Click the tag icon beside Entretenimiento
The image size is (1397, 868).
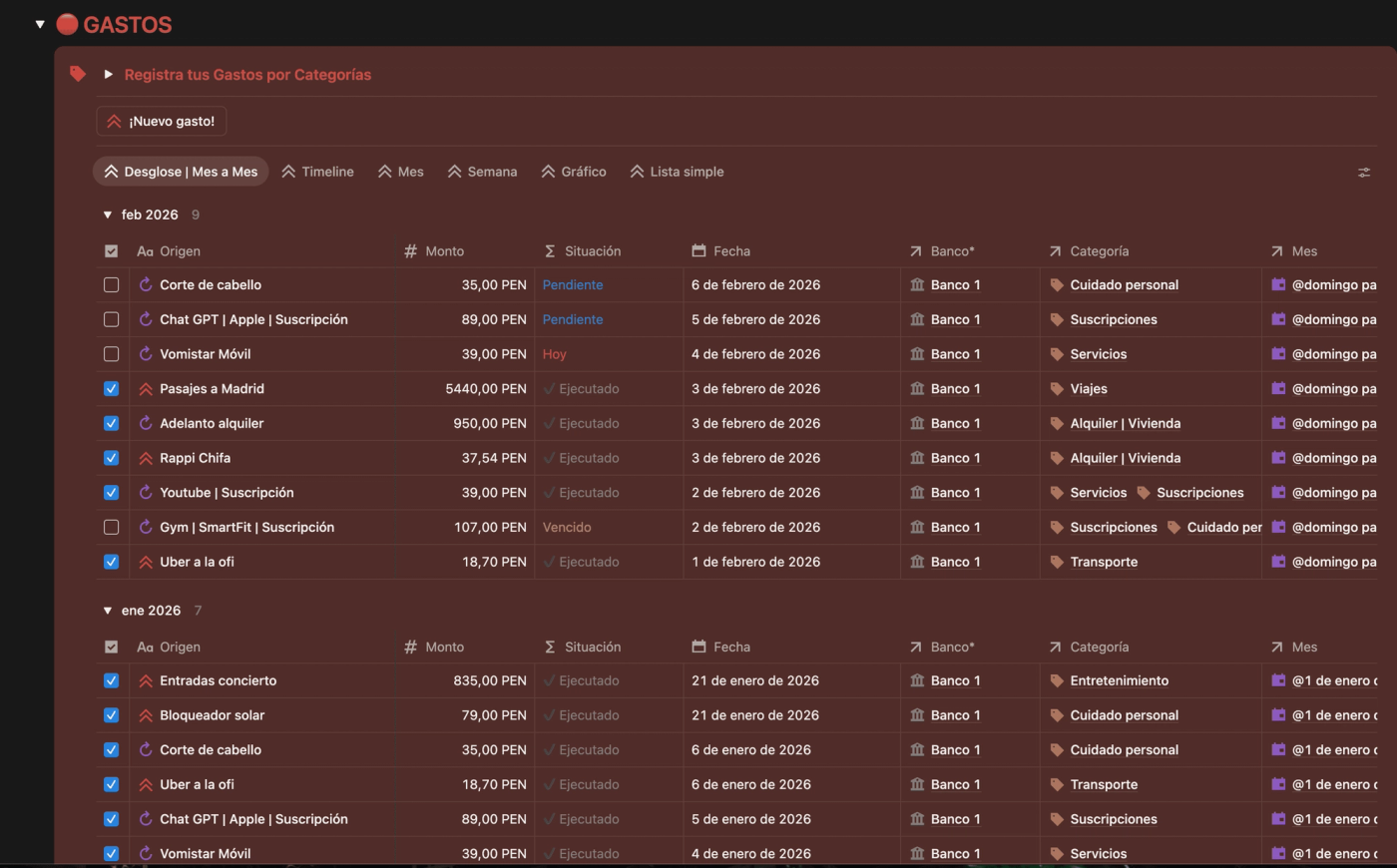1057,680
